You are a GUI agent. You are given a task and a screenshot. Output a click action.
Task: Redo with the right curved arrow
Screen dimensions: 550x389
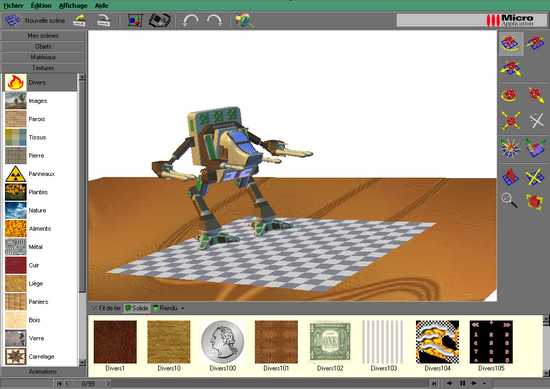(x=214, y=21)
